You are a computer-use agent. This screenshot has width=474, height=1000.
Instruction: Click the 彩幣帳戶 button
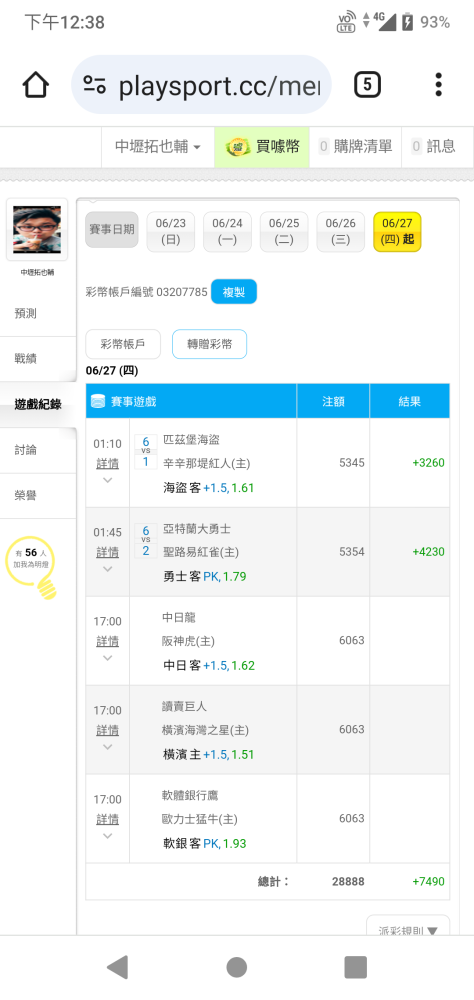coord(123,344)
